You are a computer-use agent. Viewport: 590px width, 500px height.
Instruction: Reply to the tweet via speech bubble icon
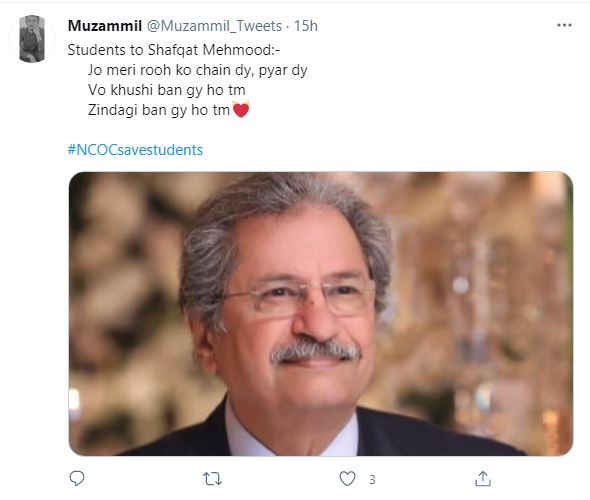pos(77,479)
